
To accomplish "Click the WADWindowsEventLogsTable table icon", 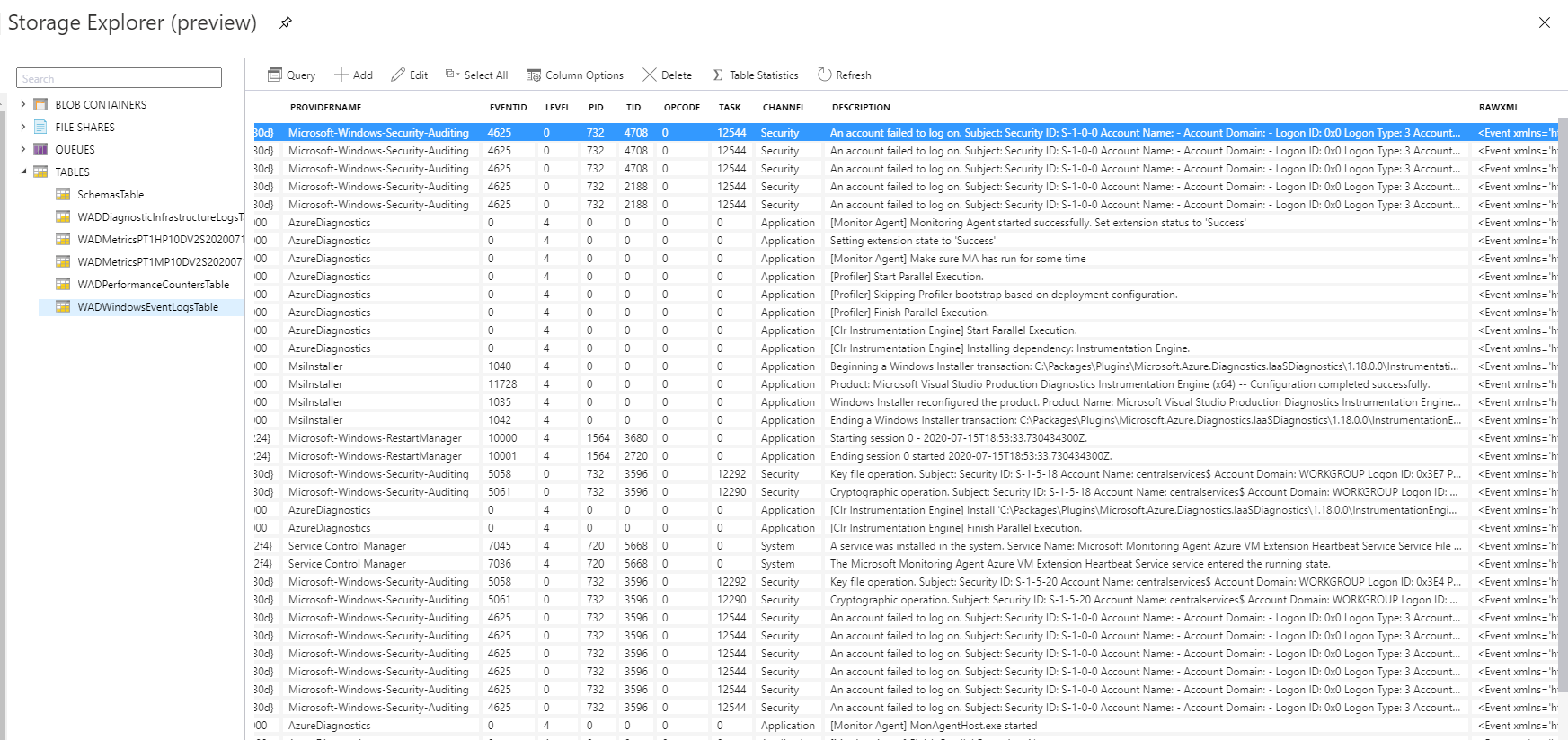I will pyautogui.click(x=63, y=306).
